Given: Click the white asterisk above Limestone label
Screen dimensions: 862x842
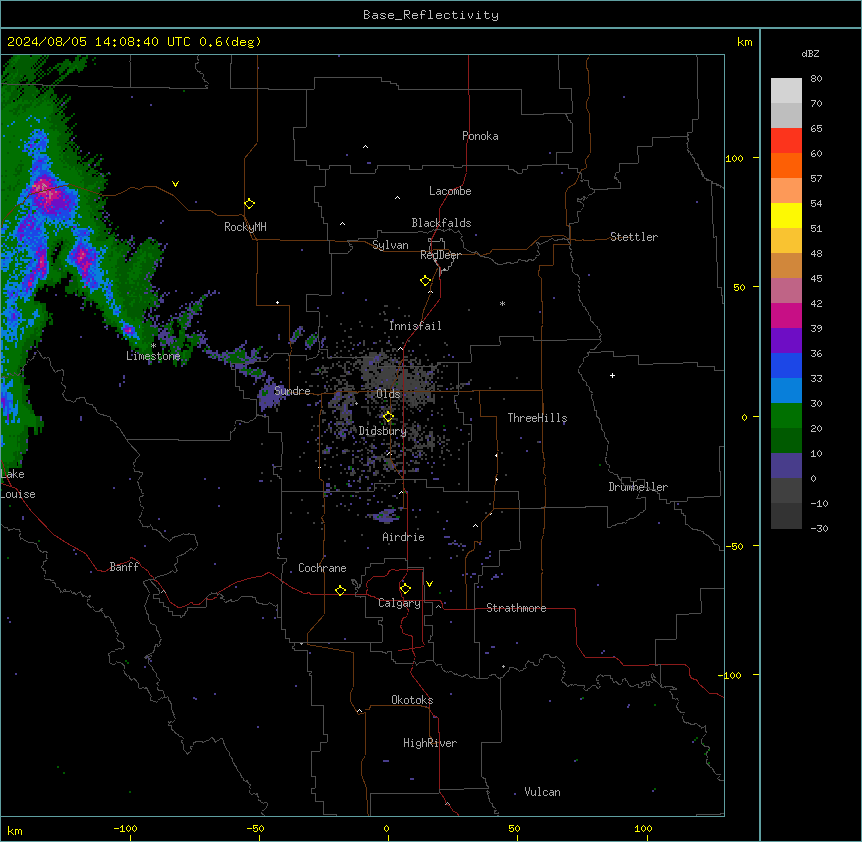Looking at the screenshot, I should point(154,346).
